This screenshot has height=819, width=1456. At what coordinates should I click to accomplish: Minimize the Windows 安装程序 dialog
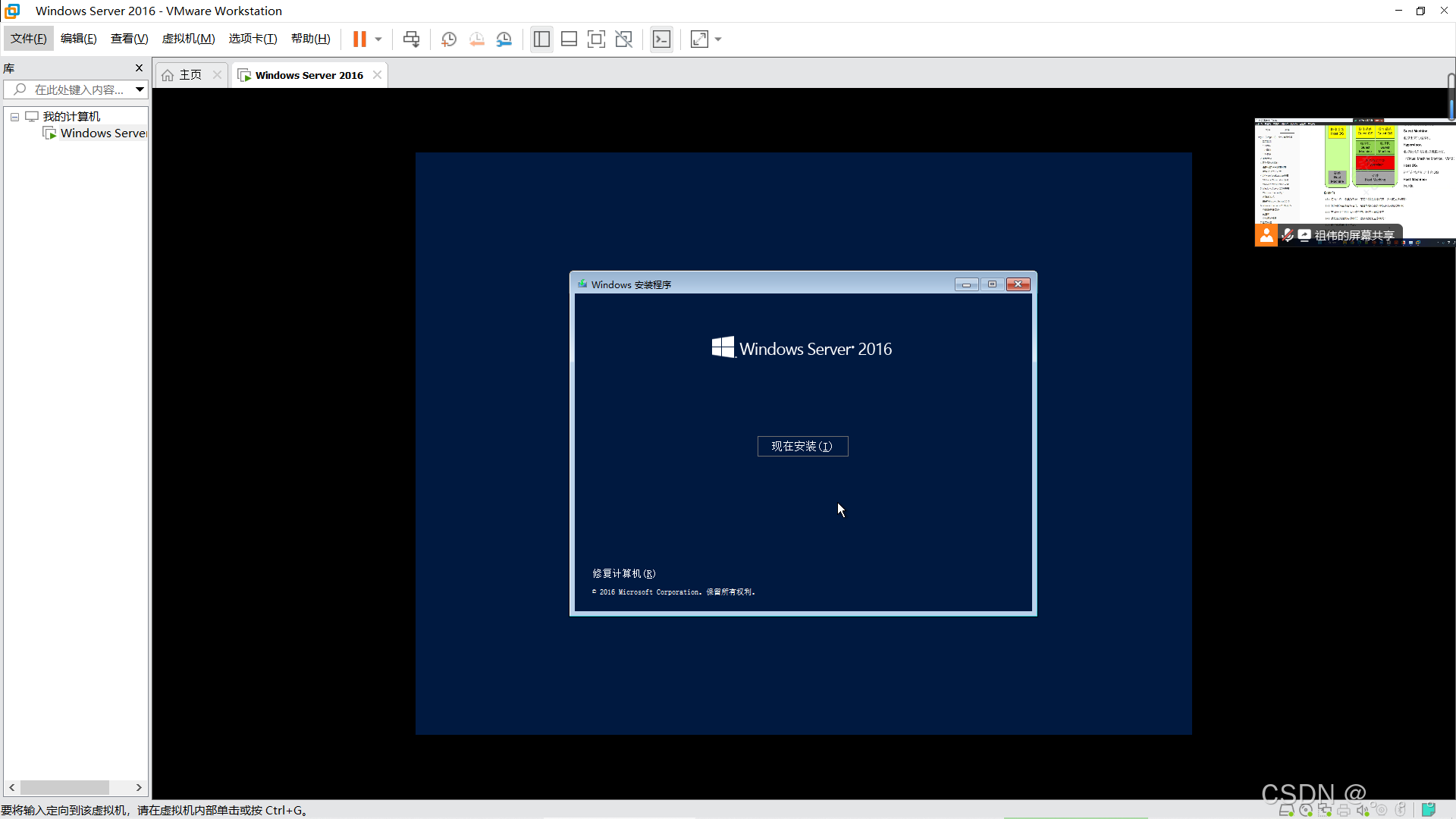coord(966,284)
